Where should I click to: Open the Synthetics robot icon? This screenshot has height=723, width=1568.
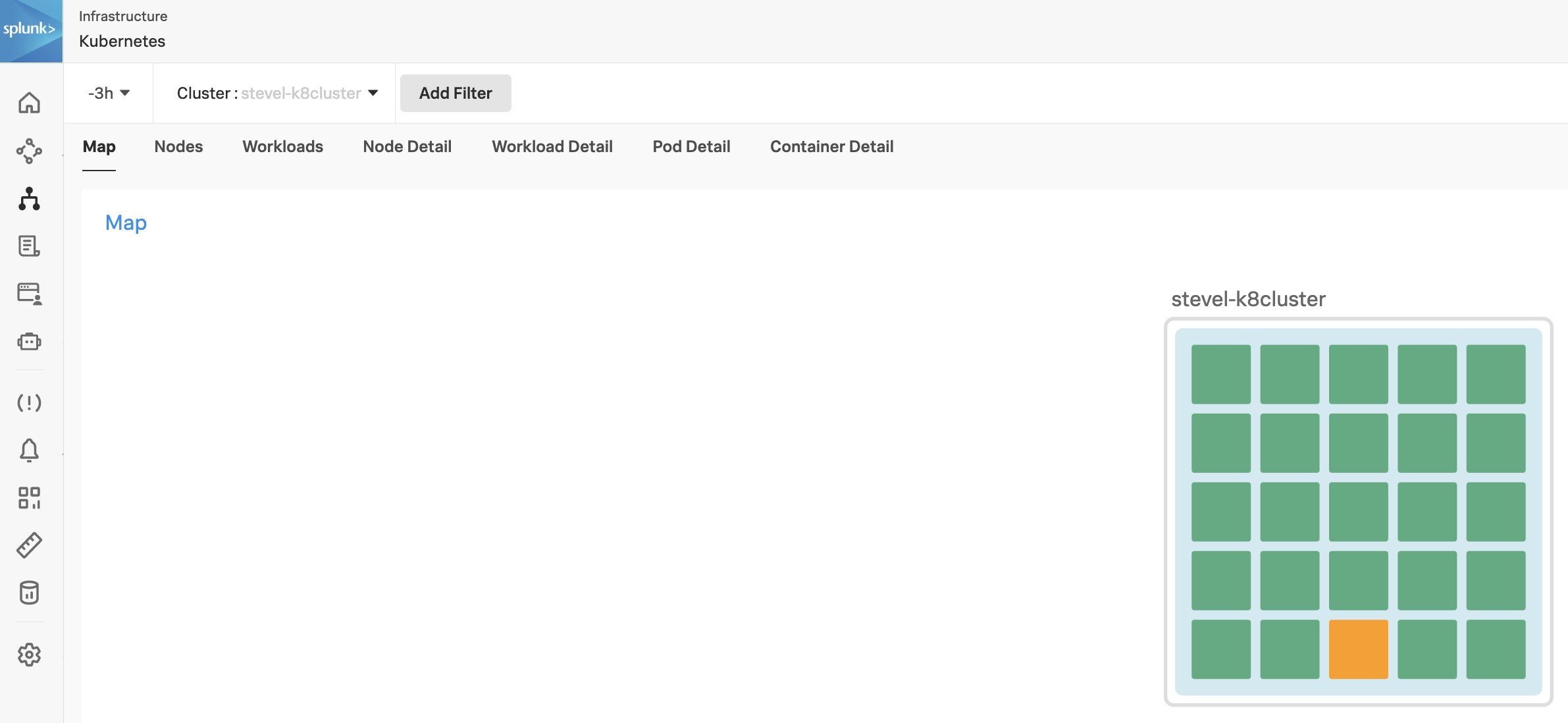click(29, 341)
